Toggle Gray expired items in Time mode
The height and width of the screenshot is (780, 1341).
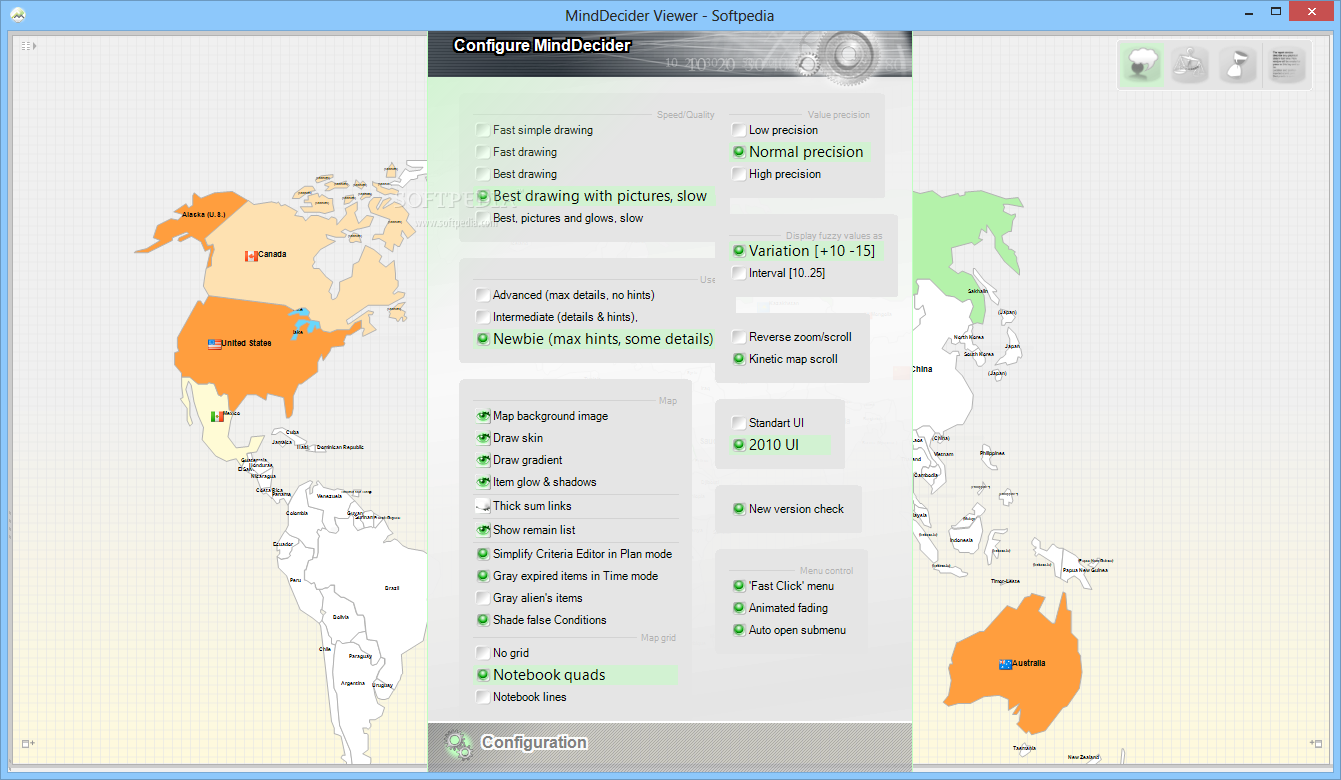567,576
